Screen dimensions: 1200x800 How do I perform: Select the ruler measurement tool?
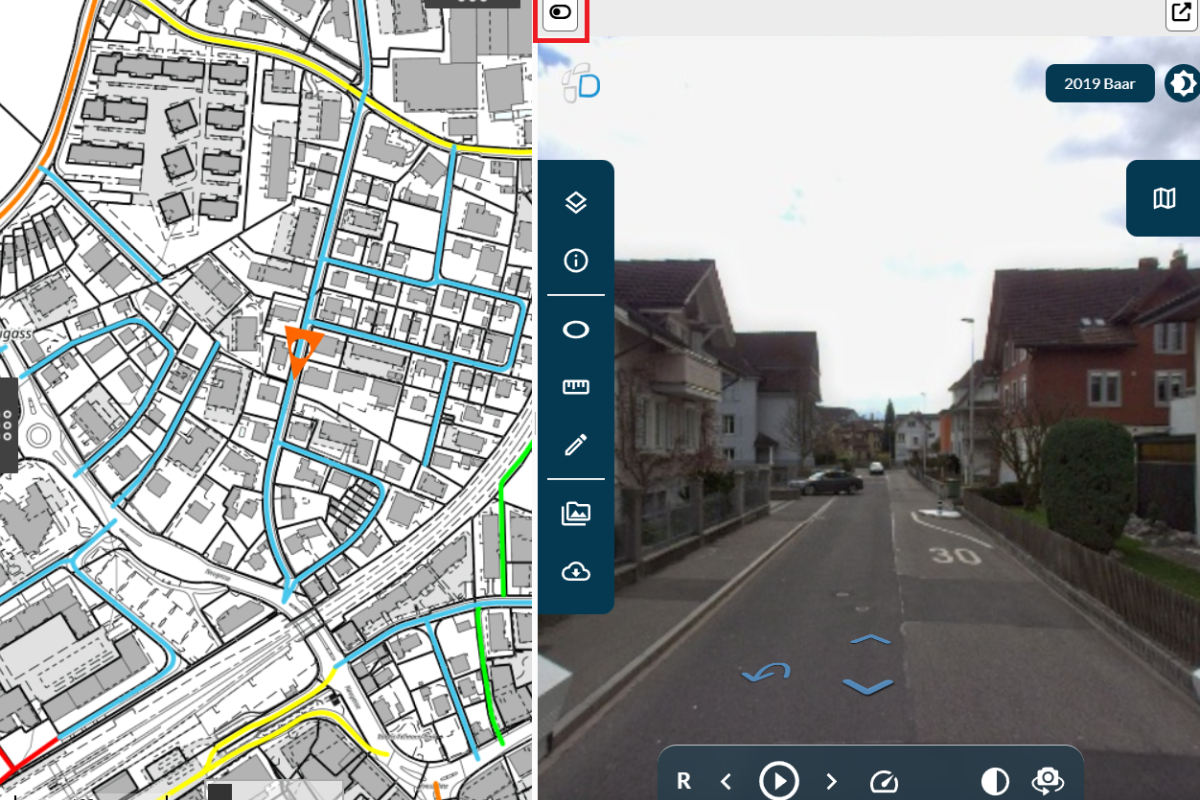(576, 387)
